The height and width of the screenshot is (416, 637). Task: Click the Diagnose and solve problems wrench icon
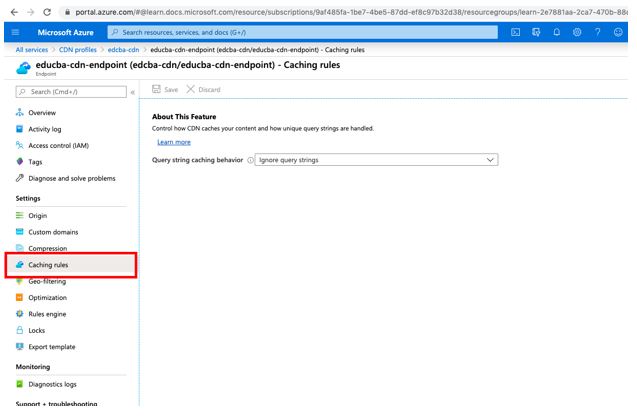coord(20,178)
